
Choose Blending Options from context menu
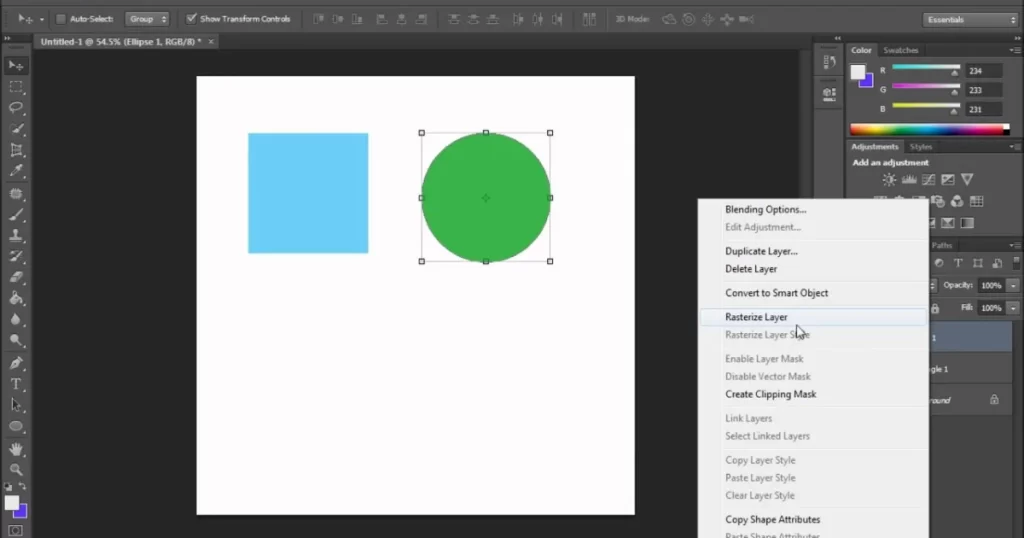[765, 210]
